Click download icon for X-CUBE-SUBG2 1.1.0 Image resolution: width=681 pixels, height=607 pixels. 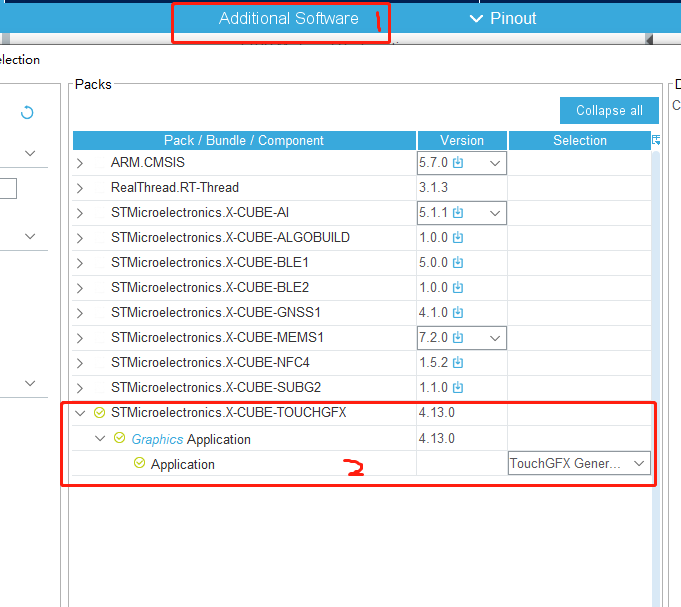pyautogui.click(x=458, y=387)
